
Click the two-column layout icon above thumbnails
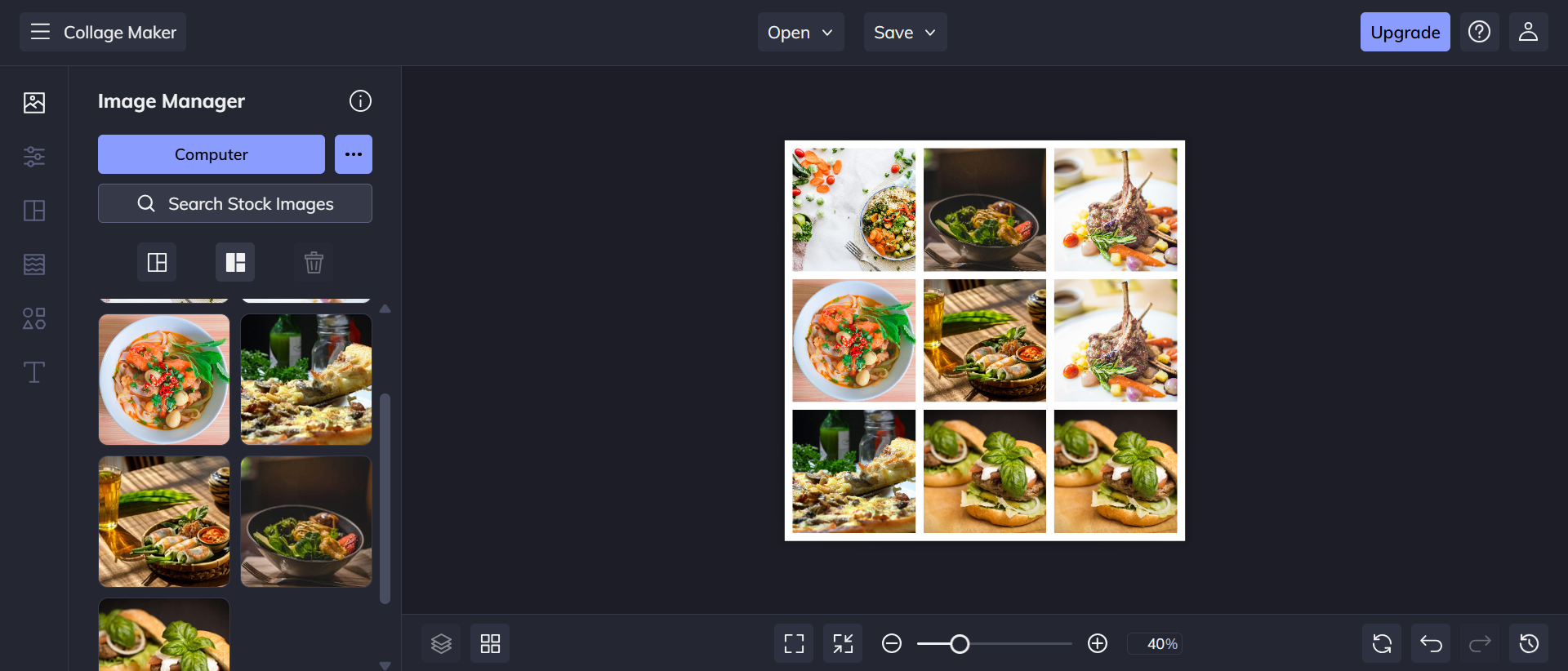point(157,262)
